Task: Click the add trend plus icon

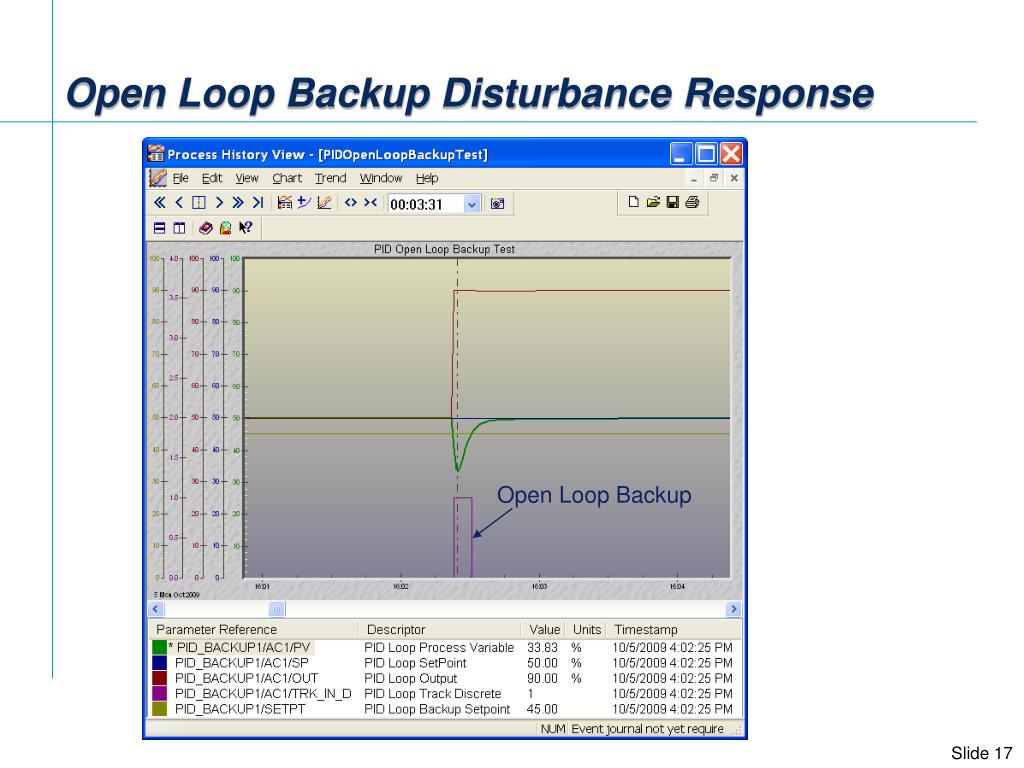Action: [304, 203]
